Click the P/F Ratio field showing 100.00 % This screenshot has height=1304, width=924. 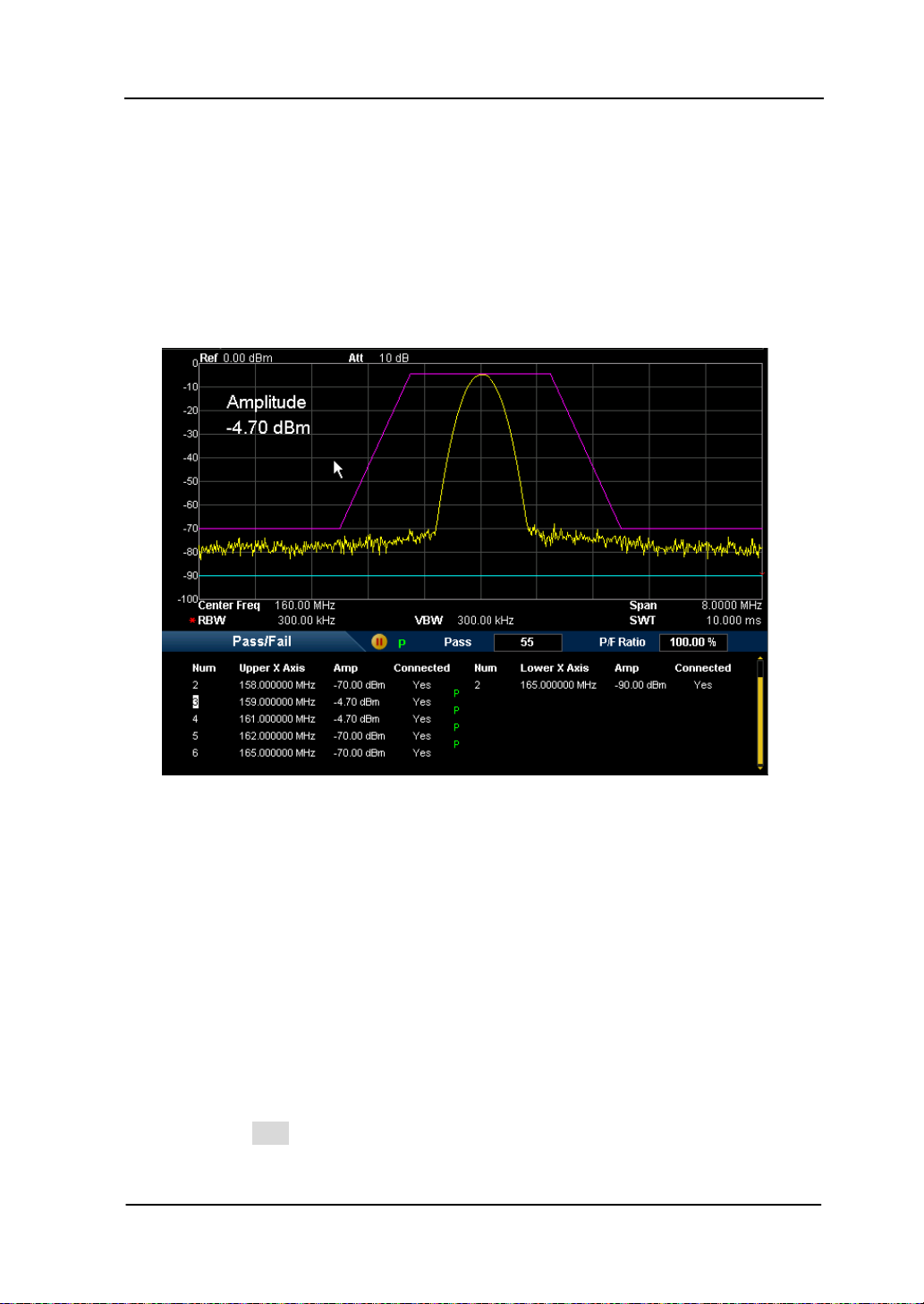[693, 642]
